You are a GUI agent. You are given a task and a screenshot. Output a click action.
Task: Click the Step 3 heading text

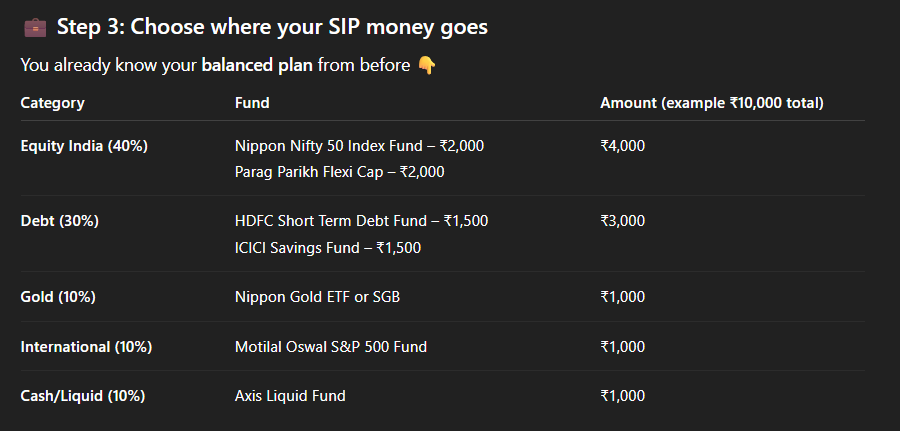click(x=272, y=27)
